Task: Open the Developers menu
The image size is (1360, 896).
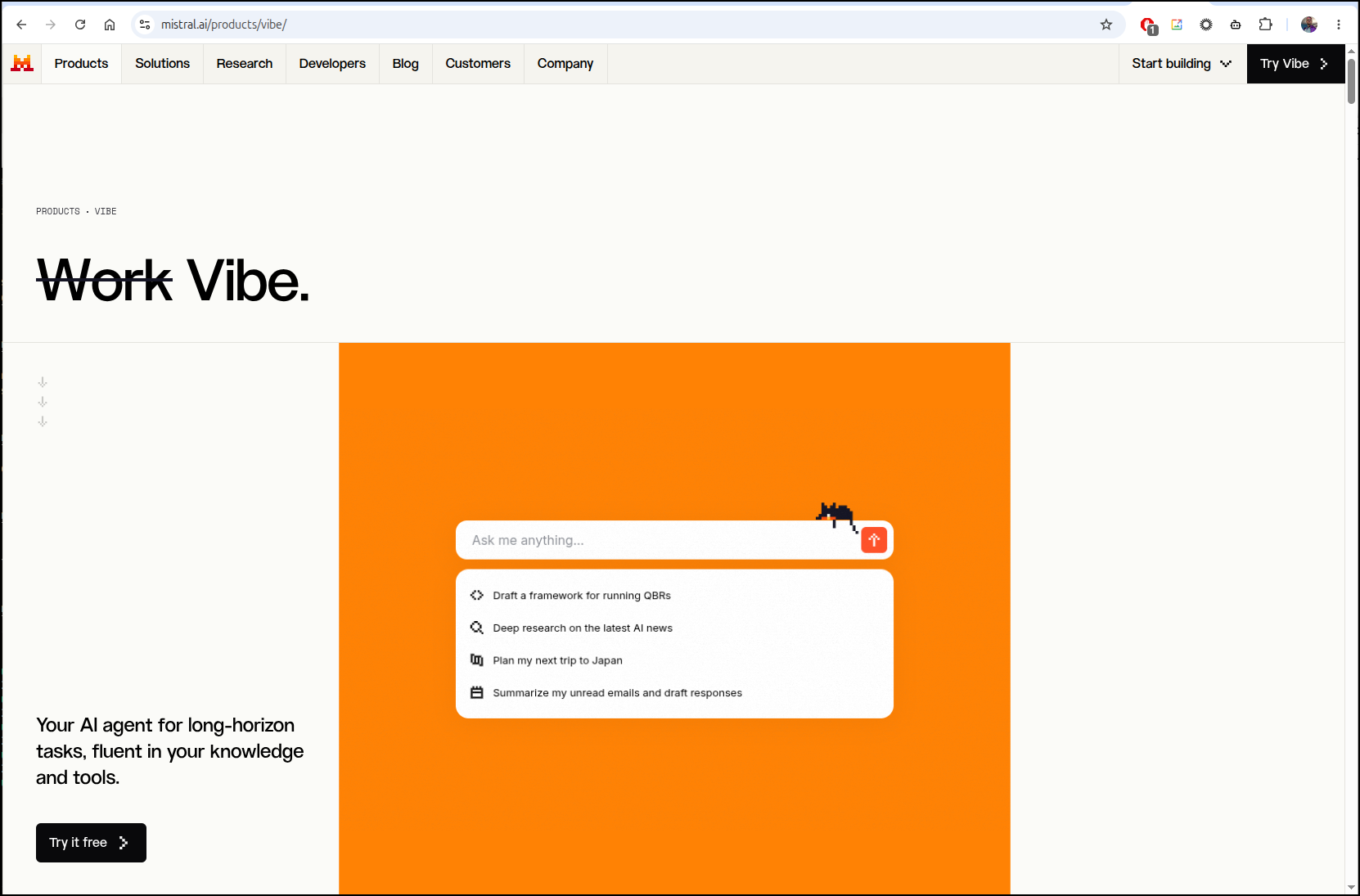Action: (332, 64)
